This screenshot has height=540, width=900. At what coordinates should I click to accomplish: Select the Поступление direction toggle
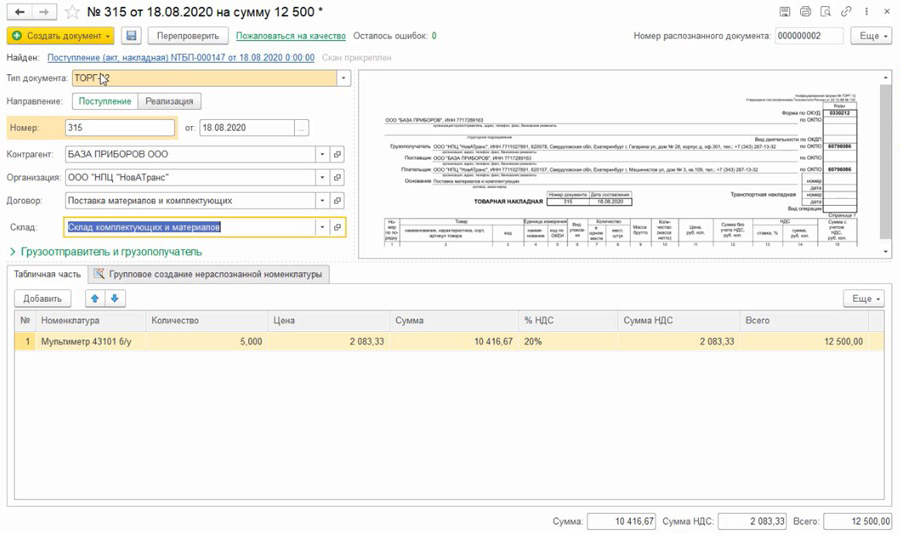tap(105, 101)
